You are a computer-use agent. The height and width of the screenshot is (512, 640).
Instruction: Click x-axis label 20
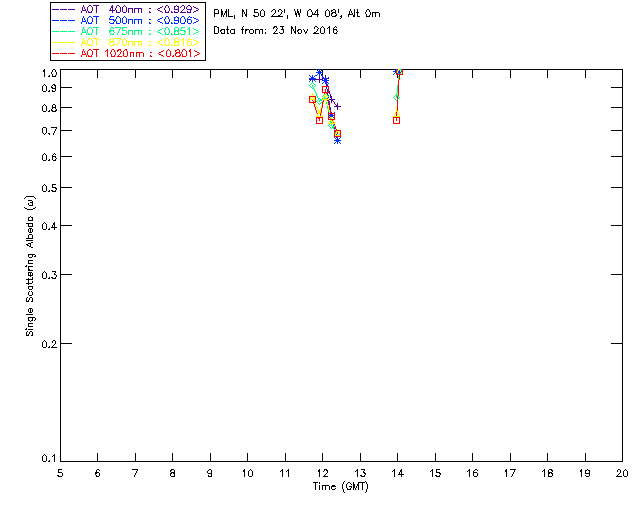[x=622, y=474]
